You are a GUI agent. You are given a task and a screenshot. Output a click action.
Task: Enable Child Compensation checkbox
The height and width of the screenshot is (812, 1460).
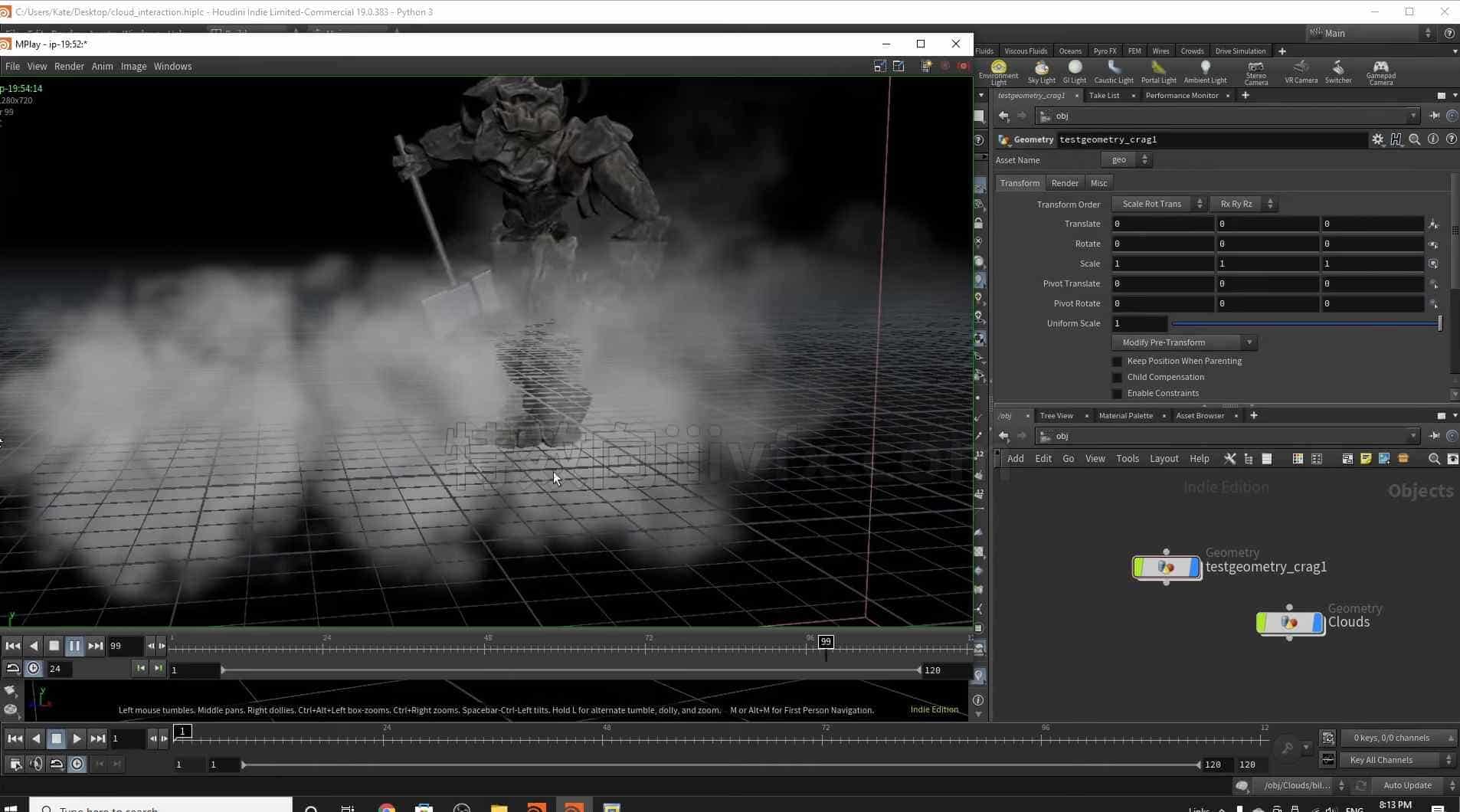pos(1117,378)
